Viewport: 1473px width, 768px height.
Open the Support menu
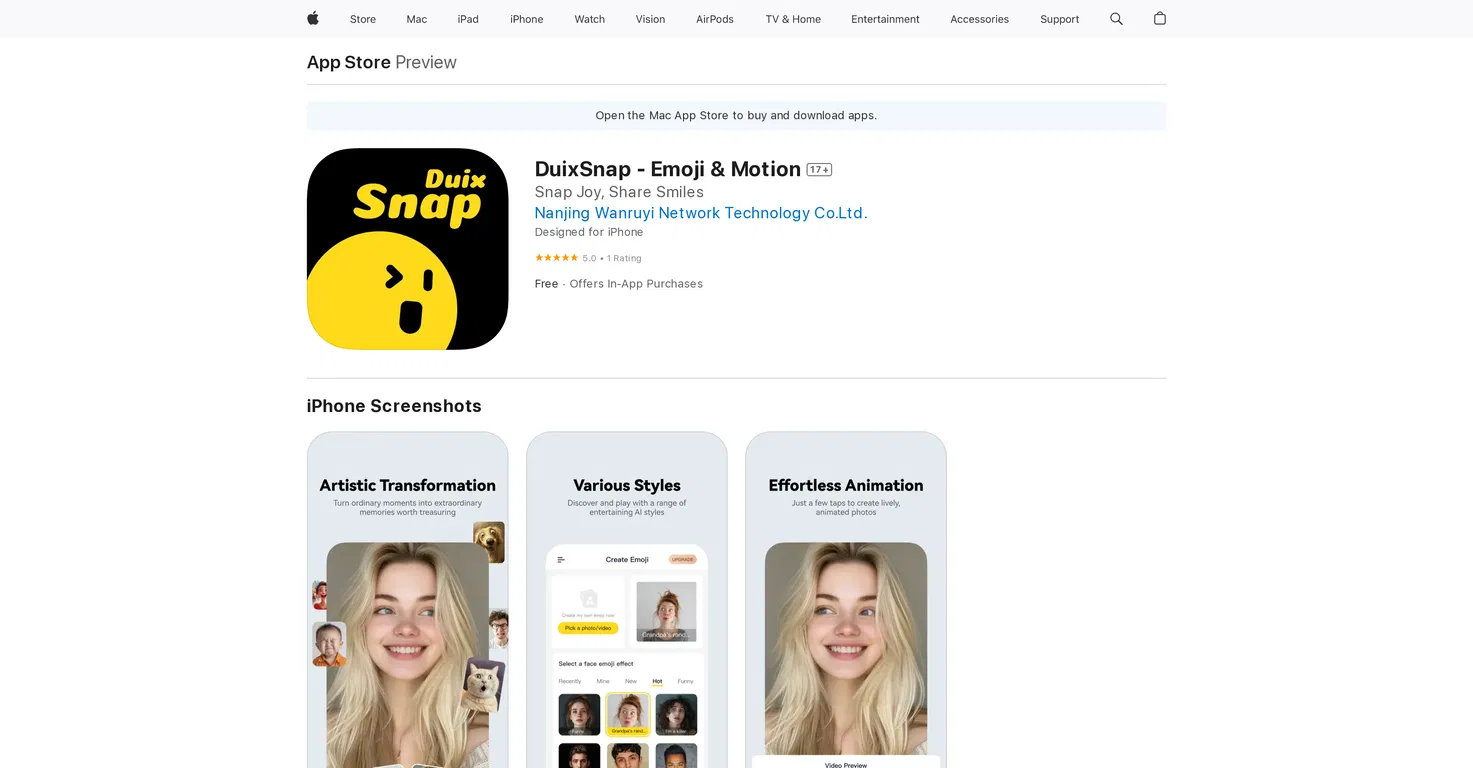coord(1059,19)
